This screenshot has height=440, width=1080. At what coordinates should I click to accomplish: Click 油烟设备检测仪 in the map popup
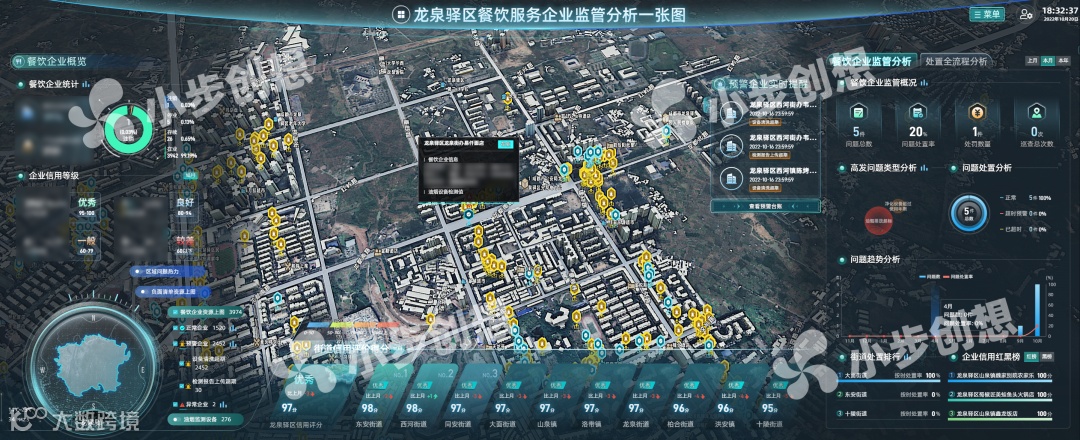(x=445, y=191)
